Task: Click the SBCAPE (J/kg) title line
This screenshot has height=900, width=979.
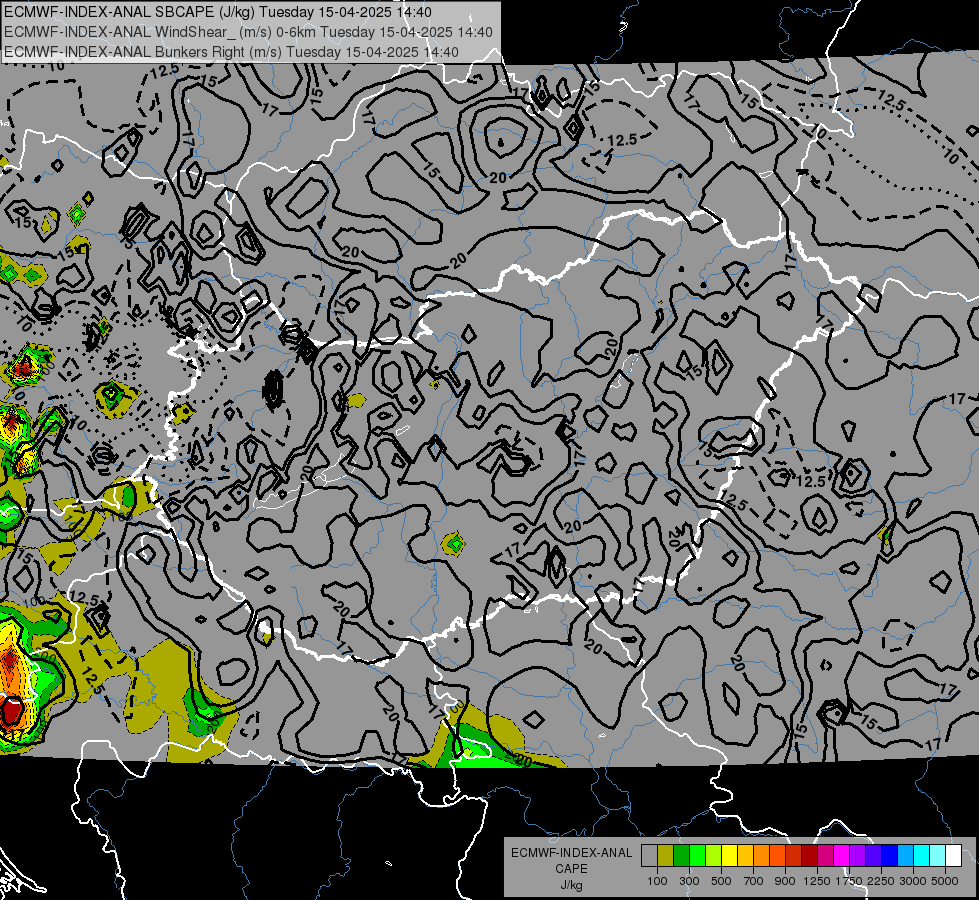Action: tap(217, 12)
